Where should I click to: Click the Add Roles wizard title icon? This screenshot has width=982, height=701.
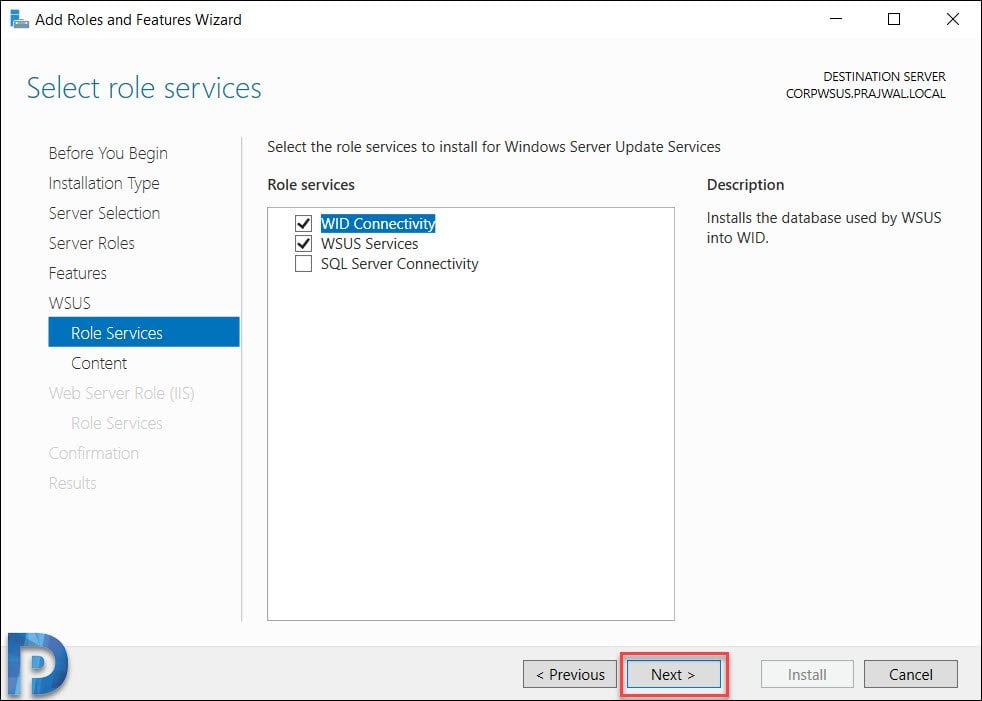click(x=19, y=19)
